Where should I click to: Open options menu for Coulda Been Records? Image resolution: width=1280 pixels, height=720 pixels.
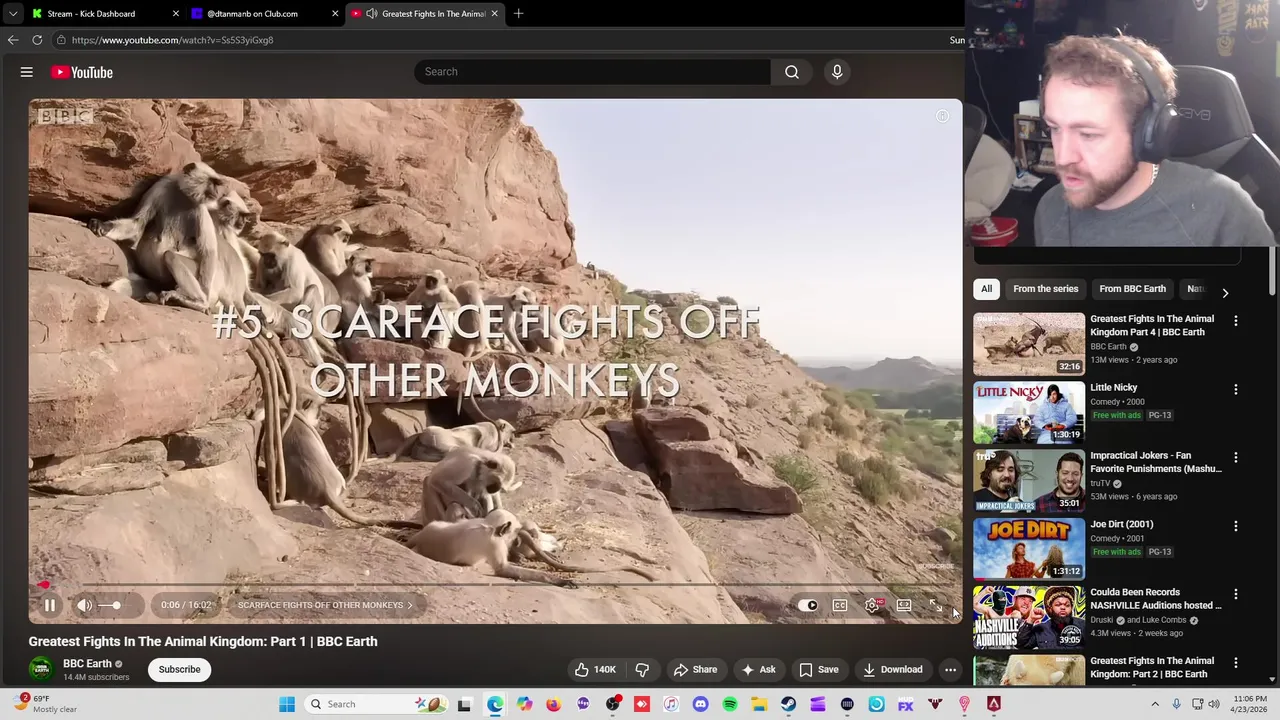pyautogui.click(x=1236, y=594)
